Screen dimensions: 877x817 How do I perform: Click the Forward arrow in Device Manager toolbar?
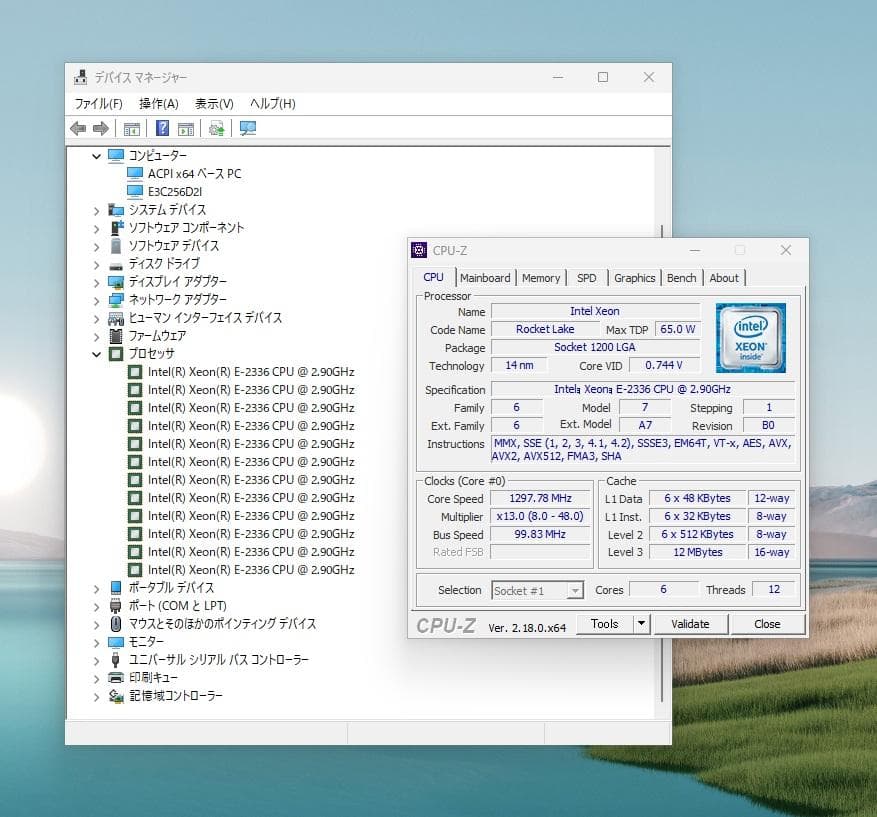click(x=101, y=129)
